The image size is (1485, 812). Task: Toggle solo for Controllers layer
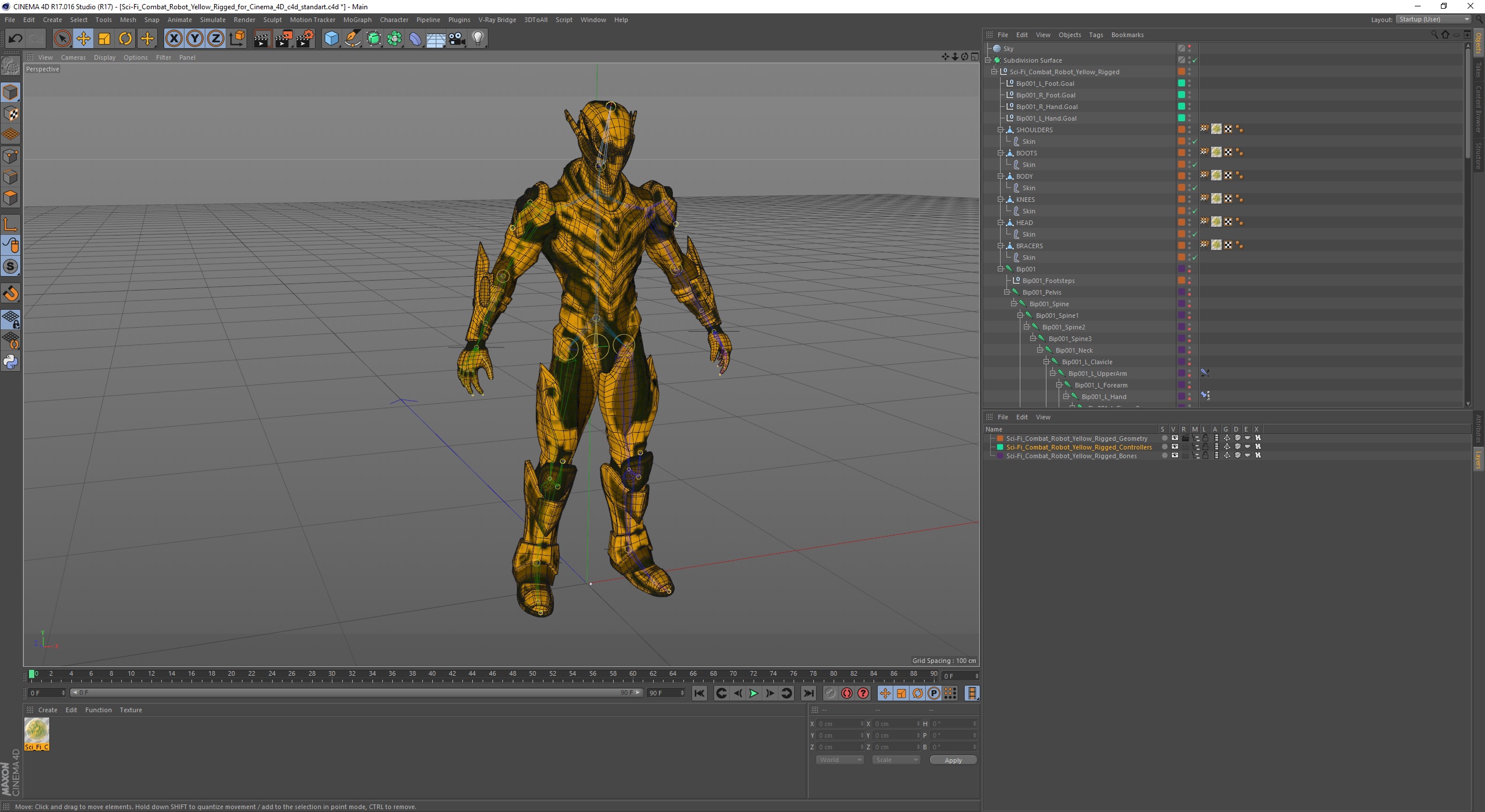pyautogui.click(x=1164, y=447)
